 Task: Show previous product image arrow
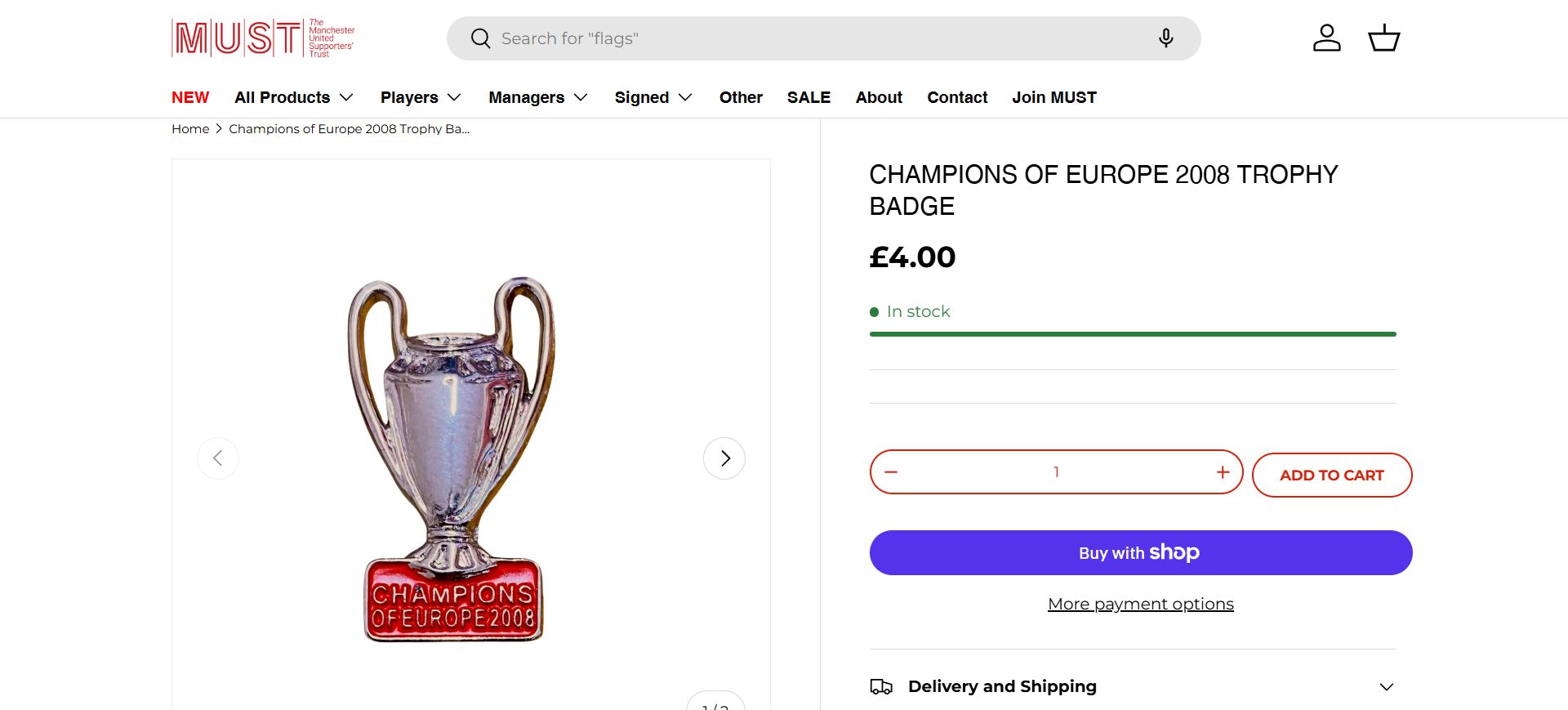pyautogui.click(x=218, y=458)
